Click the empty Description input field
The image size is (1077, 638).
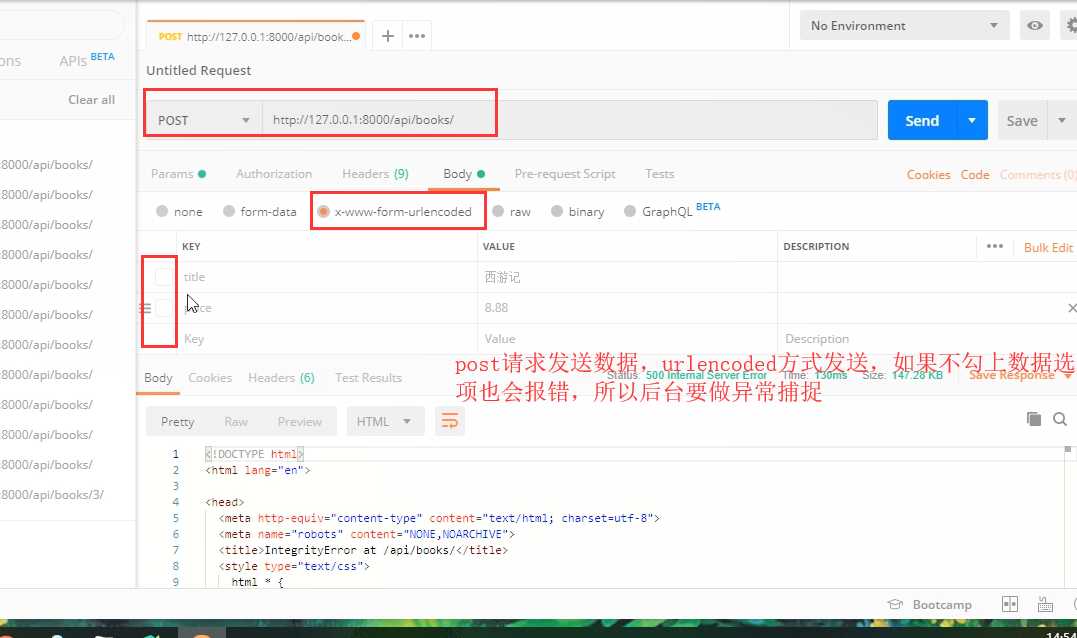(x=927, y=339)
